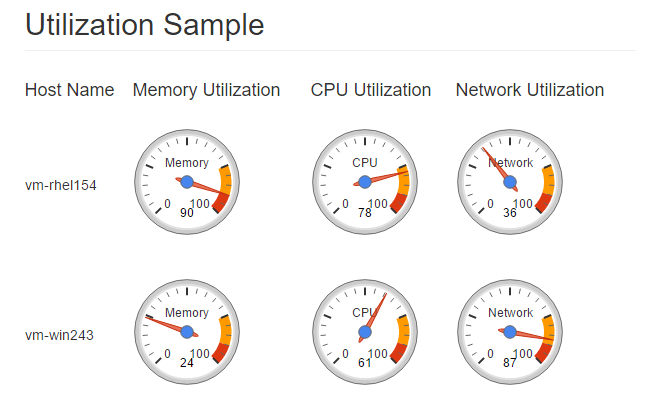Click the 24 reading on Memory gauge
650x404 pixels.
pos(186,363)
